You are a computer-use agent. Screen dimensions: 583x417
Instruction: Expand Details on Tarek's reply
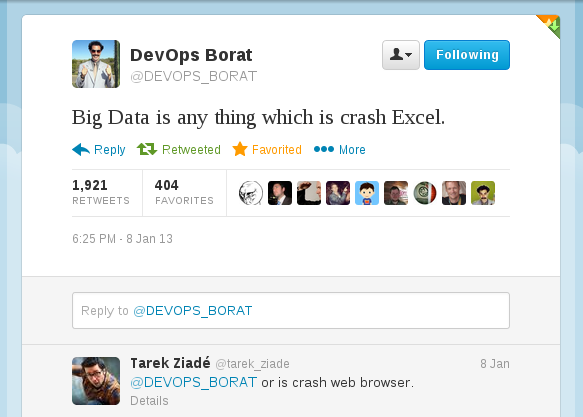point(149,401)
